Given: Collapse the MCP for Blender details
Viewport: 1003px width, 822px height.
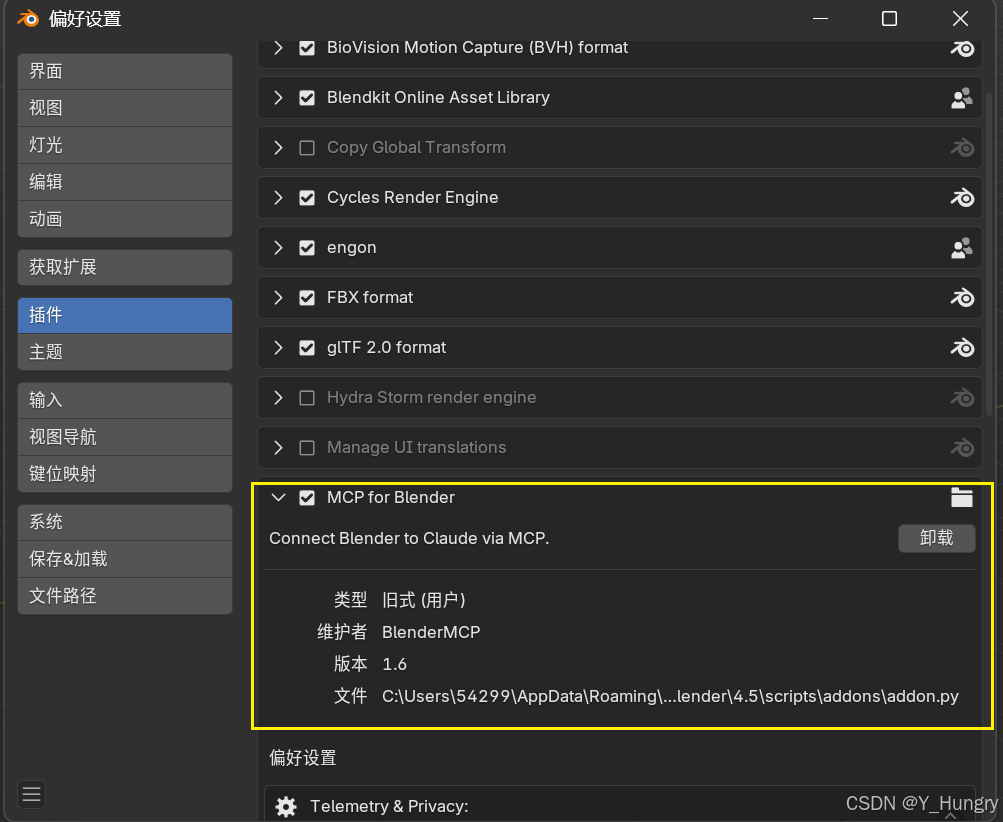Looking at the screenshot, I should tap(278, 498).
